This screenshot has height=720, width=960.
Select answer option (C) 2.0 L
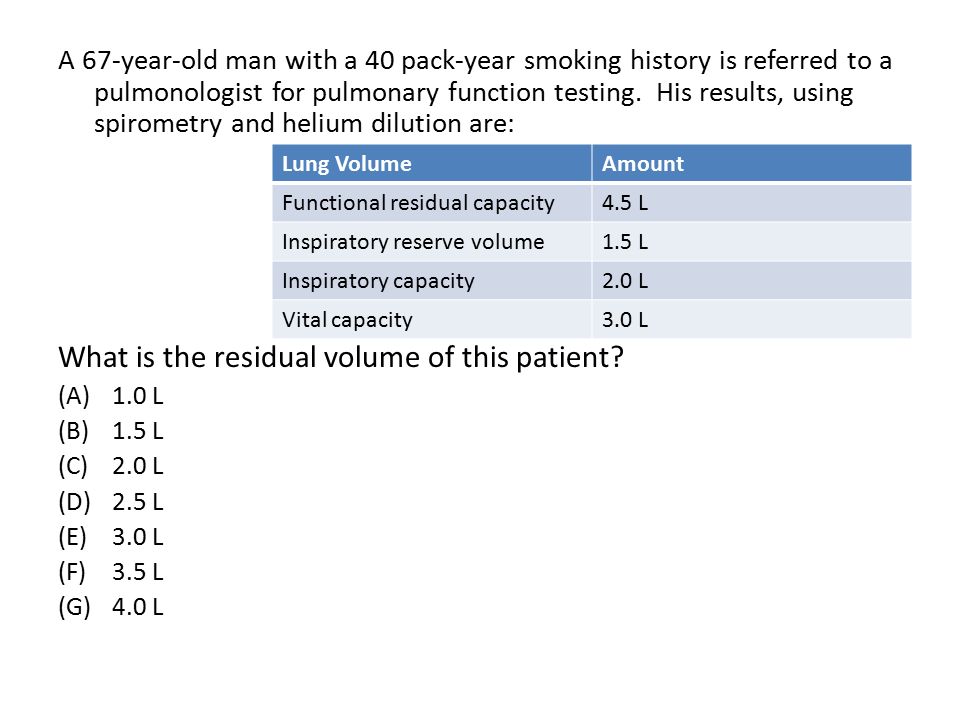111,467
